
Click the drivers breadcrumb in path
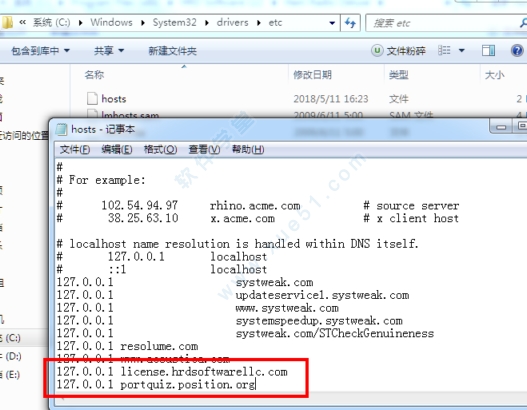coord(232,23)
